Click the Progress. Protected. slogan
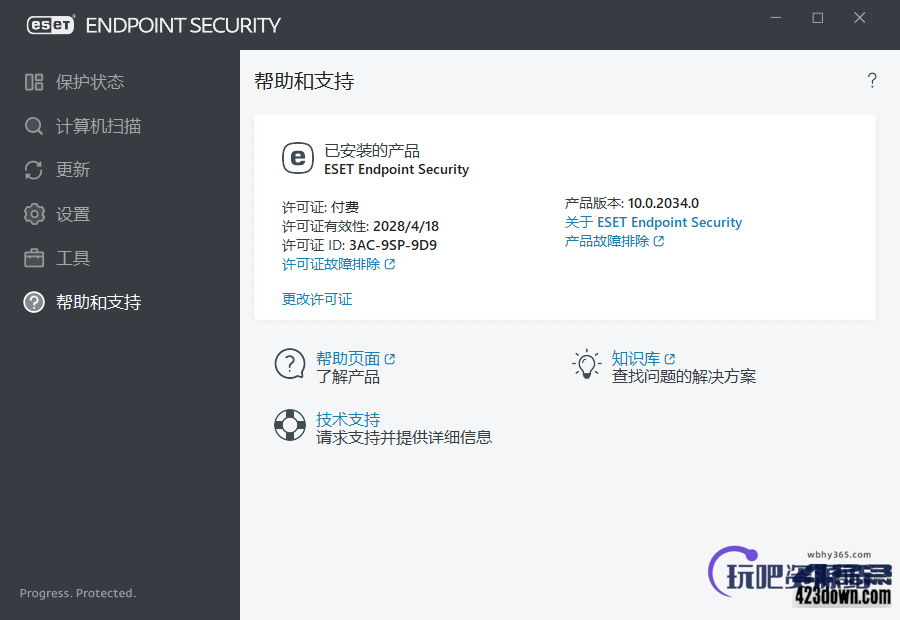This screenshot has height=620, width=900. pos(78,593)
